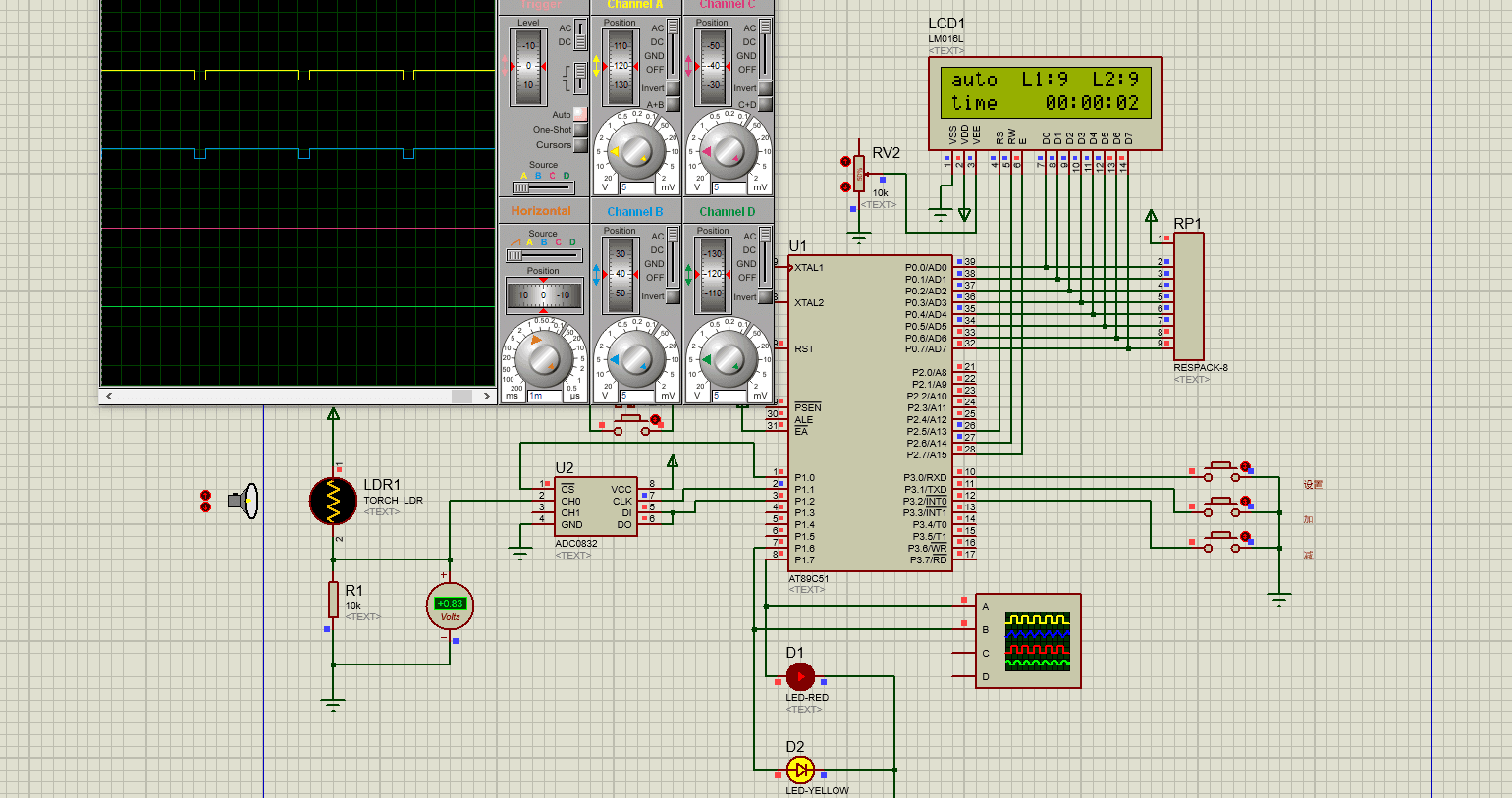Toggle the Trigger Auto button

(580, 114)
